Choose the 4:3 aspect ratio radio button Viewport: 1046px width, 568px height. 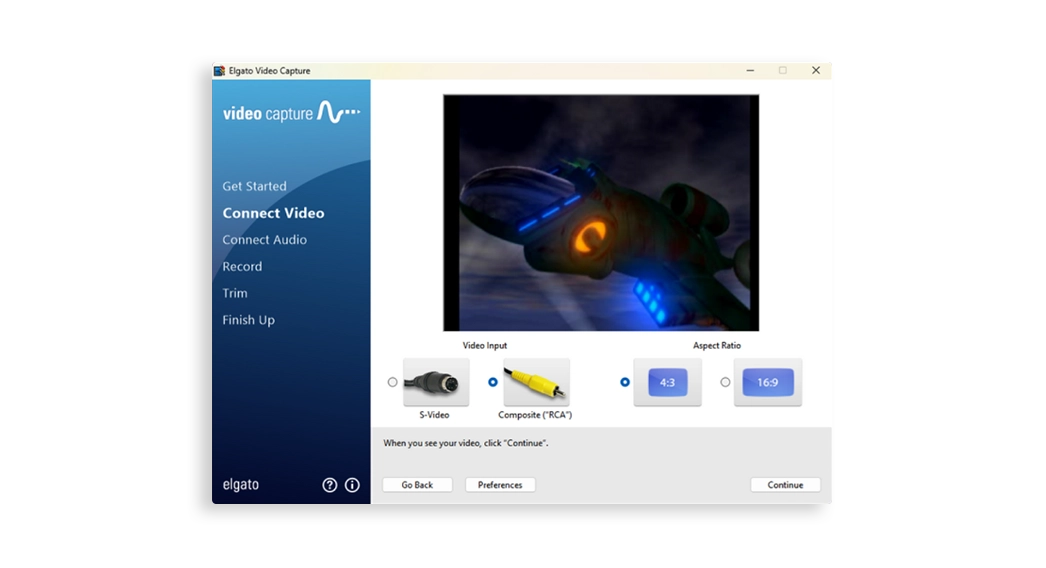point(624,382)
